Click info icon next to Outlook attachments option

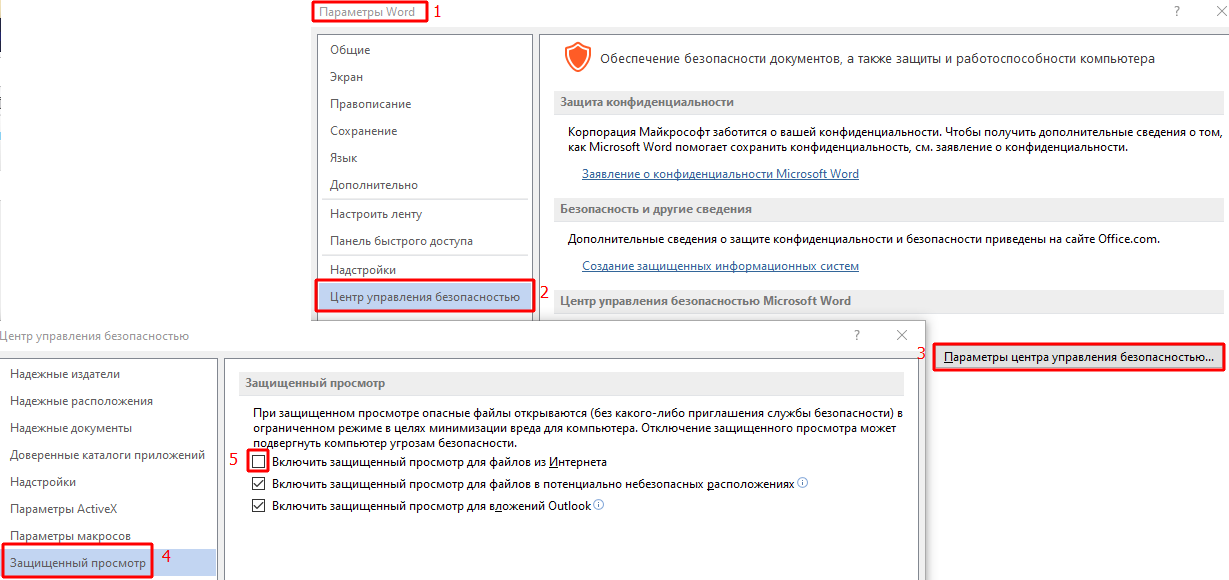(x=599, y=505)
